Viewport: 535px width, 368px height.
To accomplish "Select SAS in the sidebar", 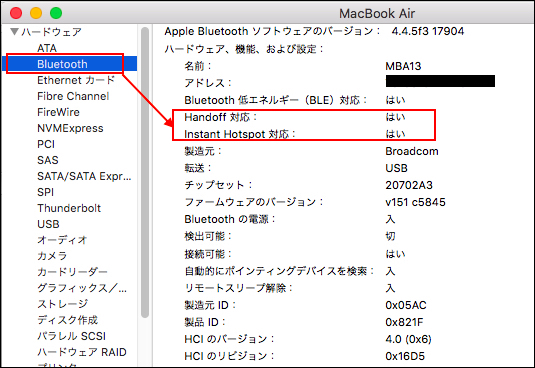I will (48, 160).
